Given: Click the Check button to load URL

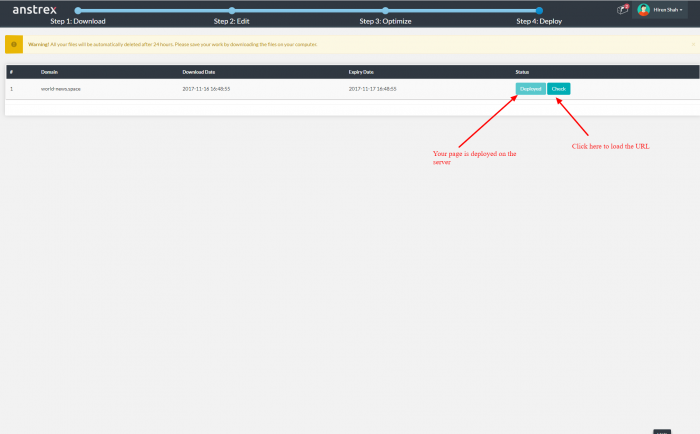Looking at the screenshot, I should [x=559, y=89].
